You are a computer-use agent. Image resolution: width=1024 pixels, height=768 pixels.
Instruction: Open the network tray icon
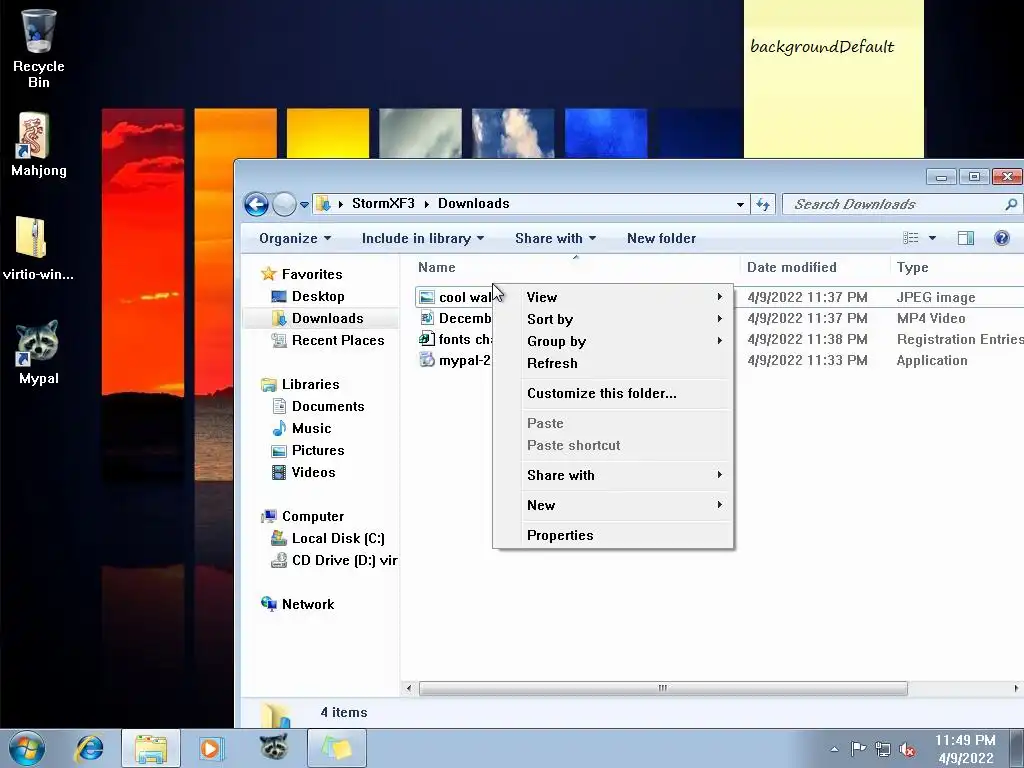882,749
